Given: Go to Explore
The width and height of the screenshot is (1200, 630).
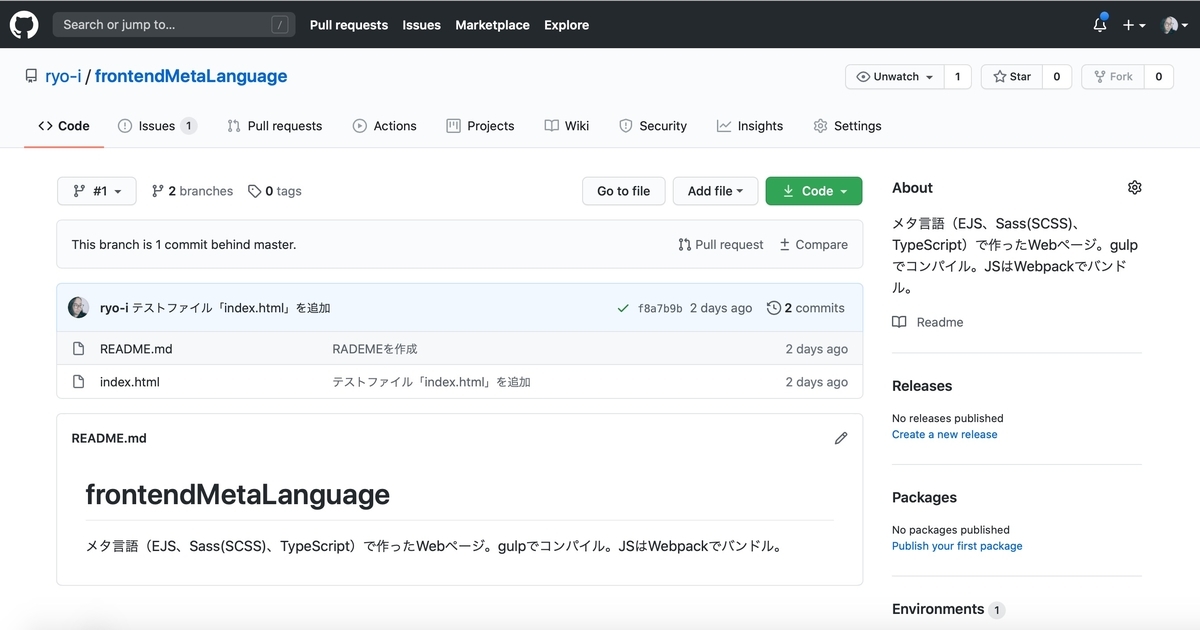Looking at the screenshot, I should pos(566,25).
